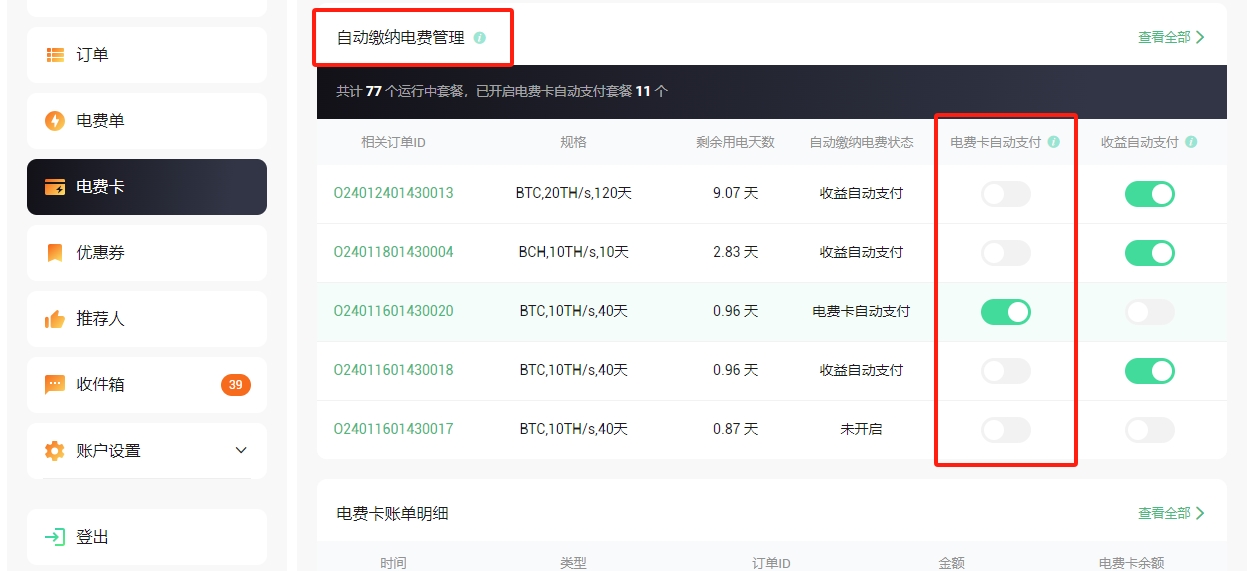Open the 推荐人 menu item
Screen dimensions: 1249x571
(147, 319)
